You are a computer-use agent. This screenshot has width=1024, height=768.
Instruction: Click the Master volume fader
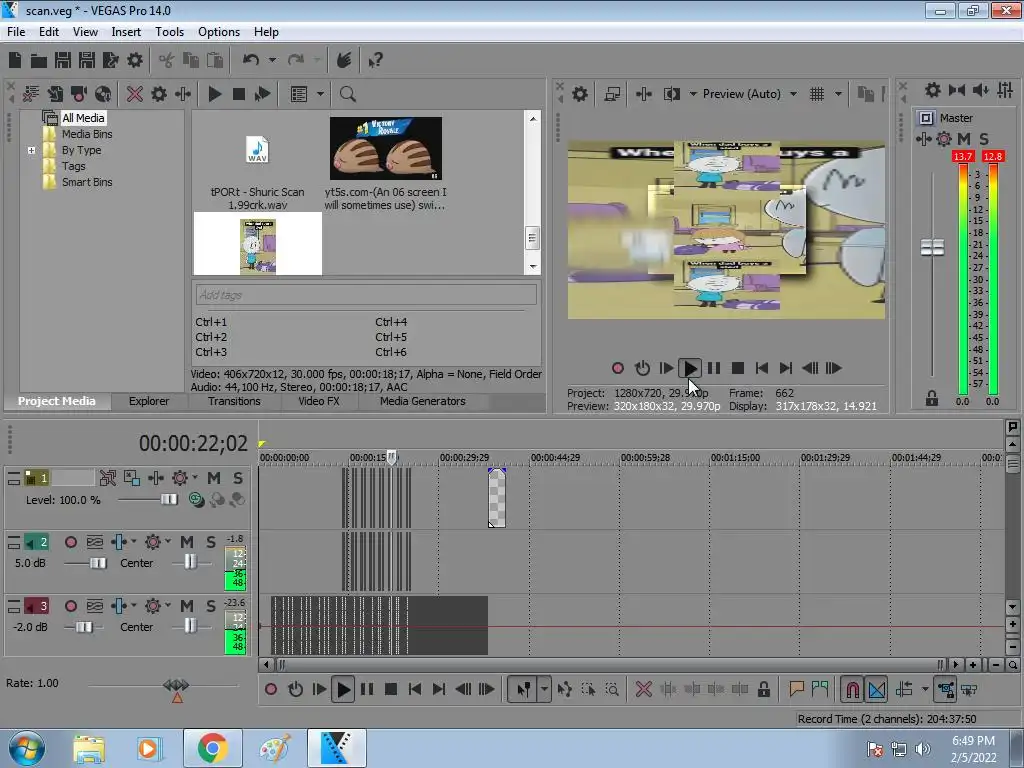pyautogui.click(x=932, y=248)
